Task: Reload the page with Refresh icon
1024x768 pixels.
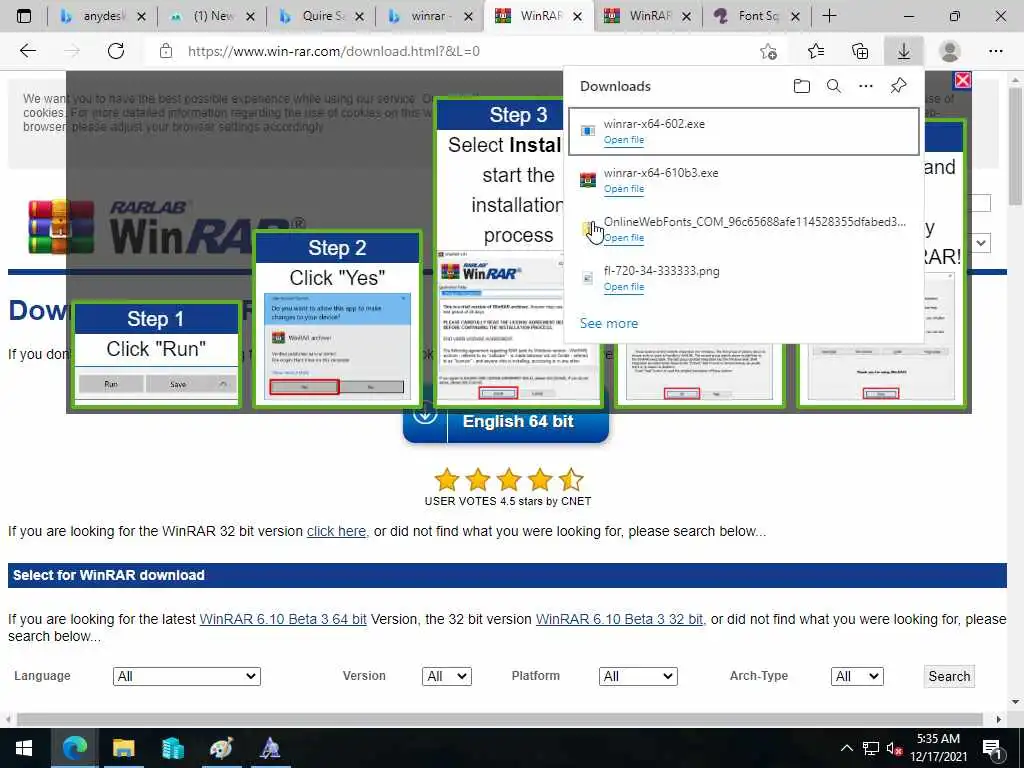Action: [x=116, y=51]
